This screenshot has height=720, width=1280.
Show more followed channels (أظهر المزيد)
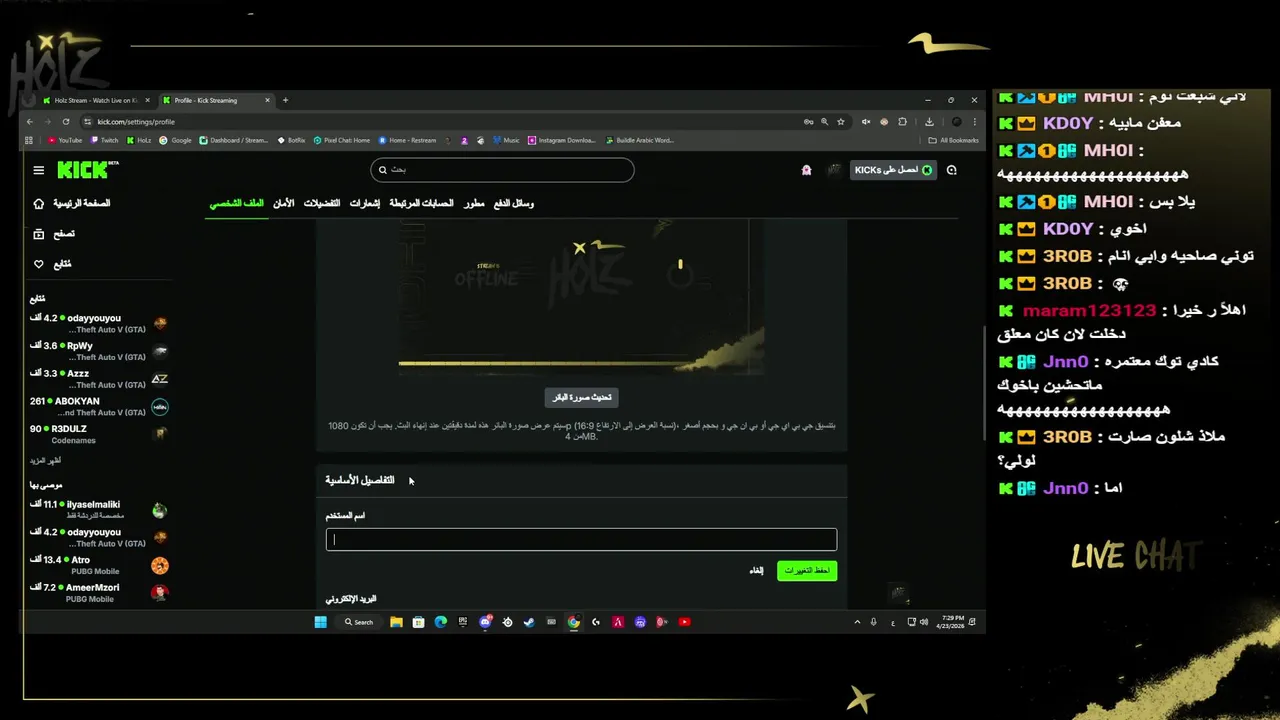coord(45,461)
